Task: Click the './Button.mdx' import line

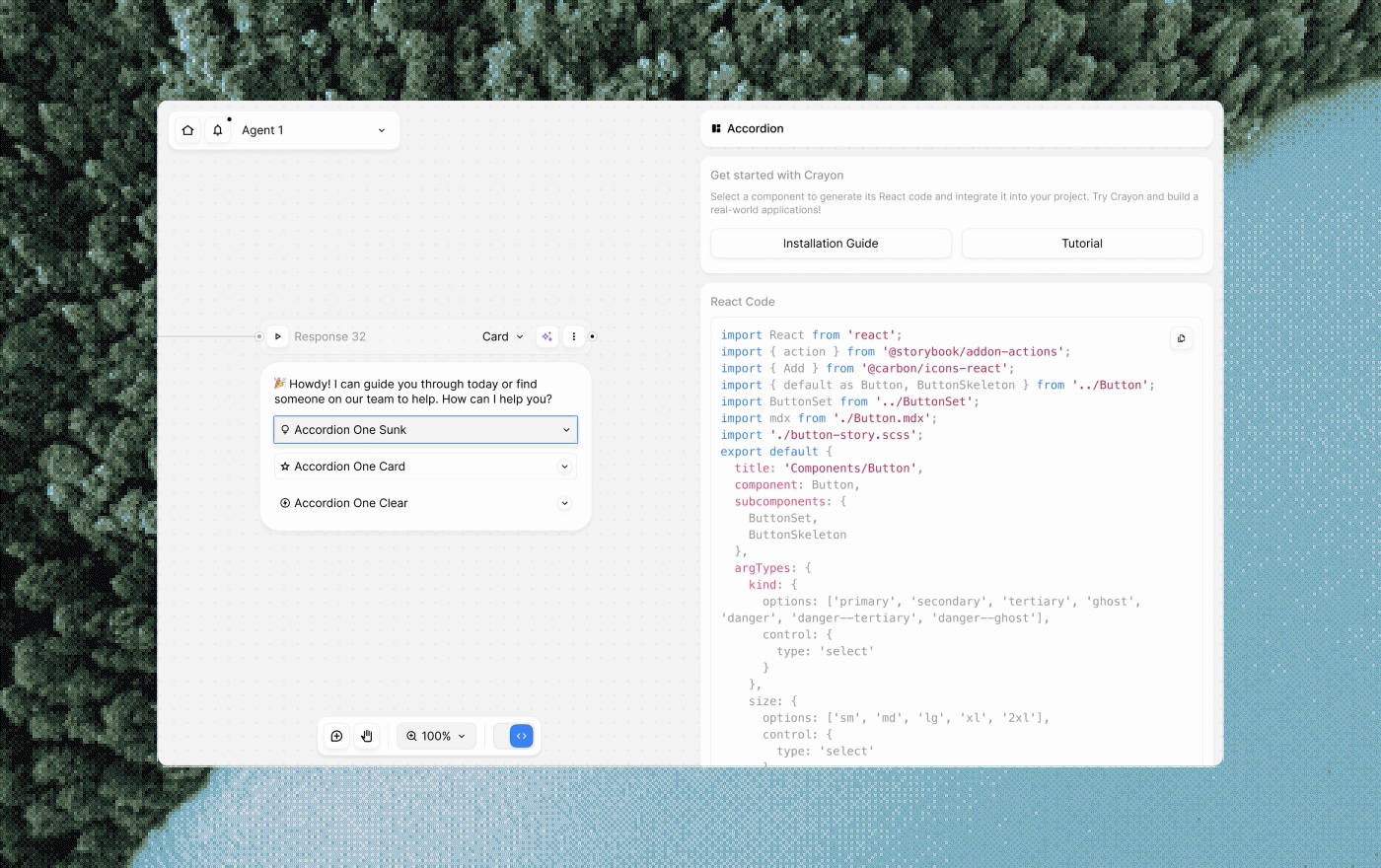Action: pyautogui.click(x=830, y=418)
